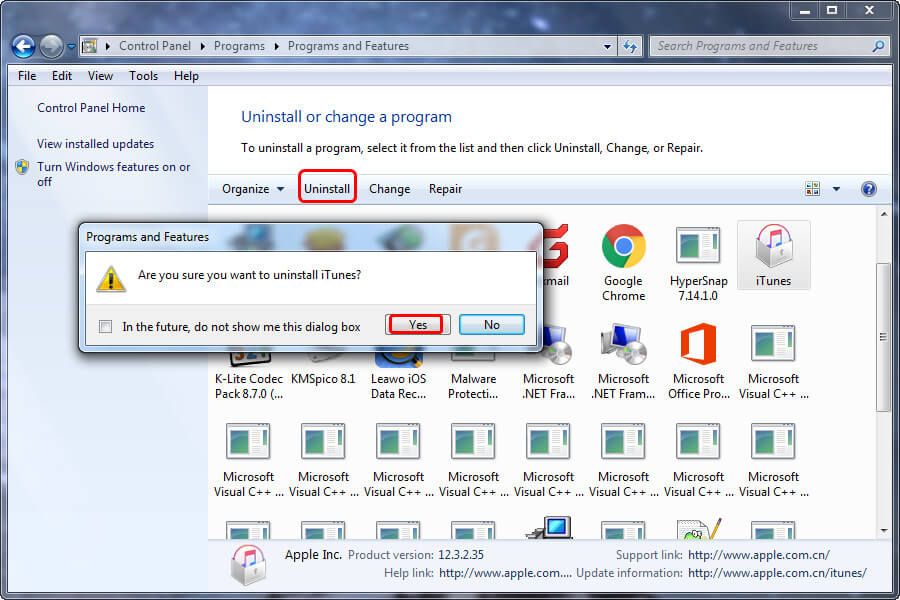
Task: Click the 'Apple Inc.' publisher text
Action: [x=313, y=555]
